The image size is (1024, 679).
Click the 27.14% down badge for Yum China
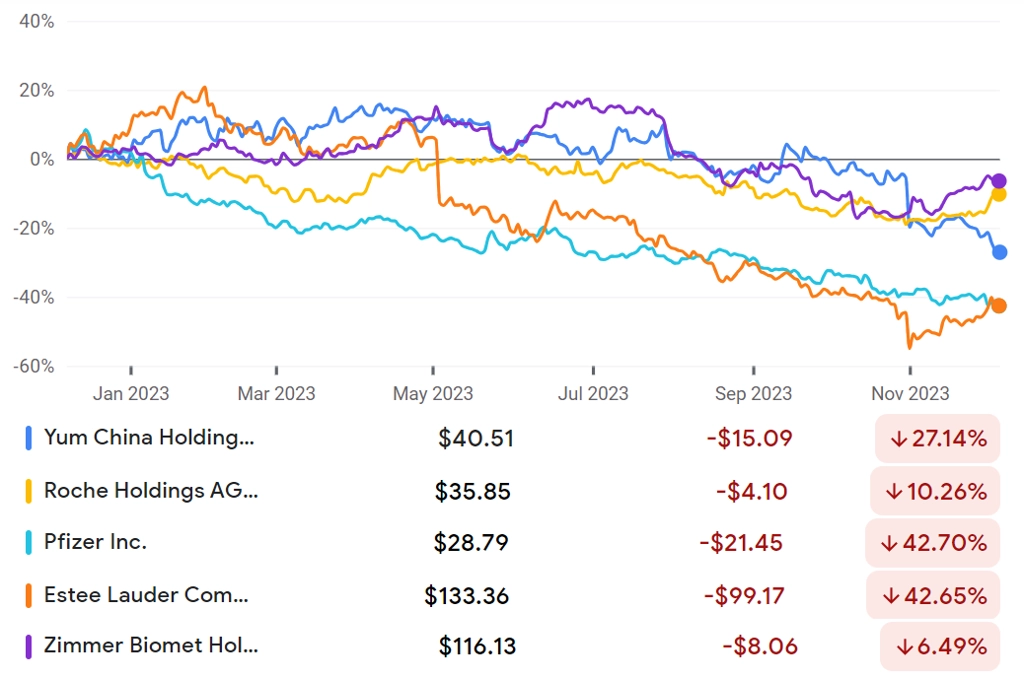(937, 438)
